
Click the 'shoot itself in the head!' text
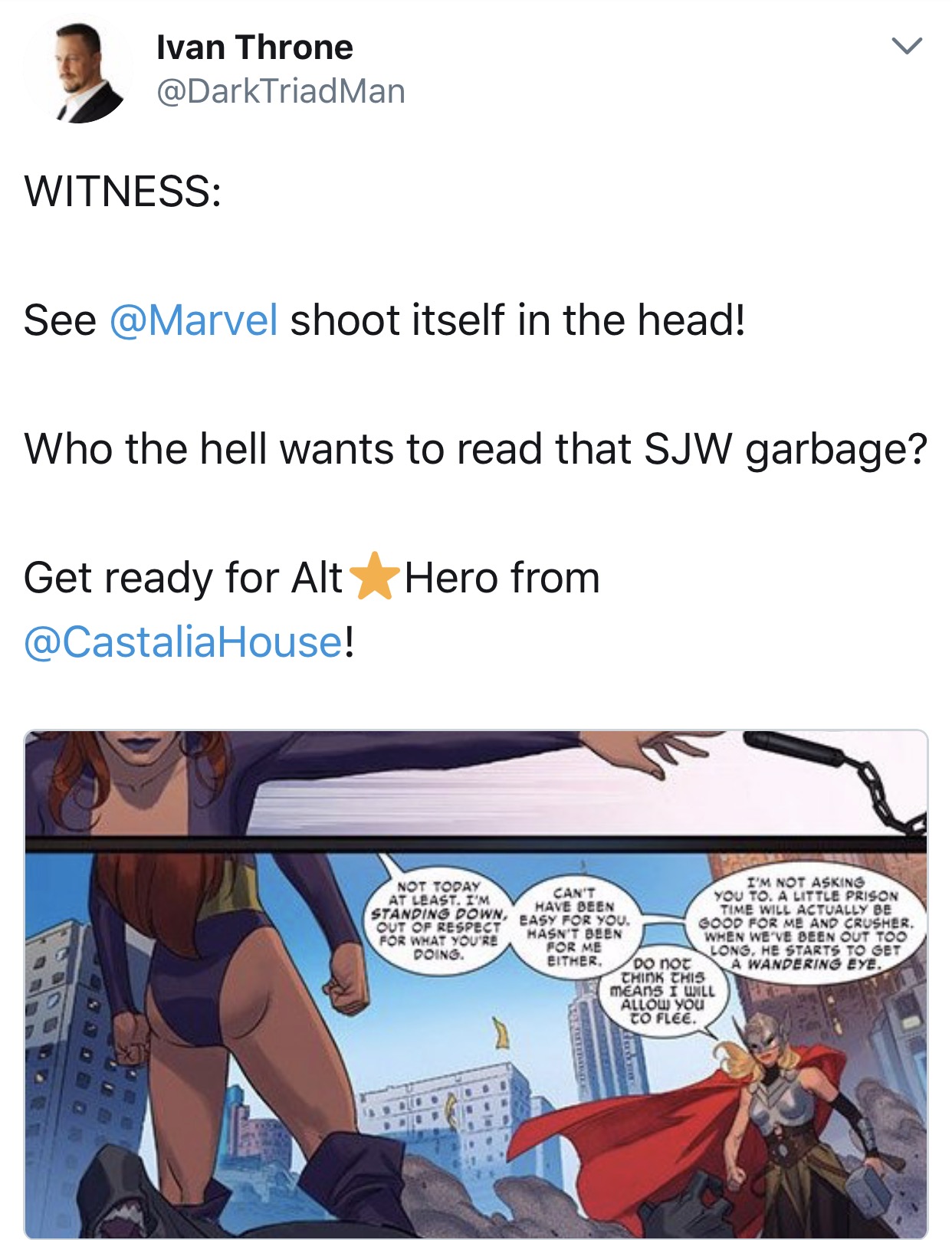(x=517, y=320)
